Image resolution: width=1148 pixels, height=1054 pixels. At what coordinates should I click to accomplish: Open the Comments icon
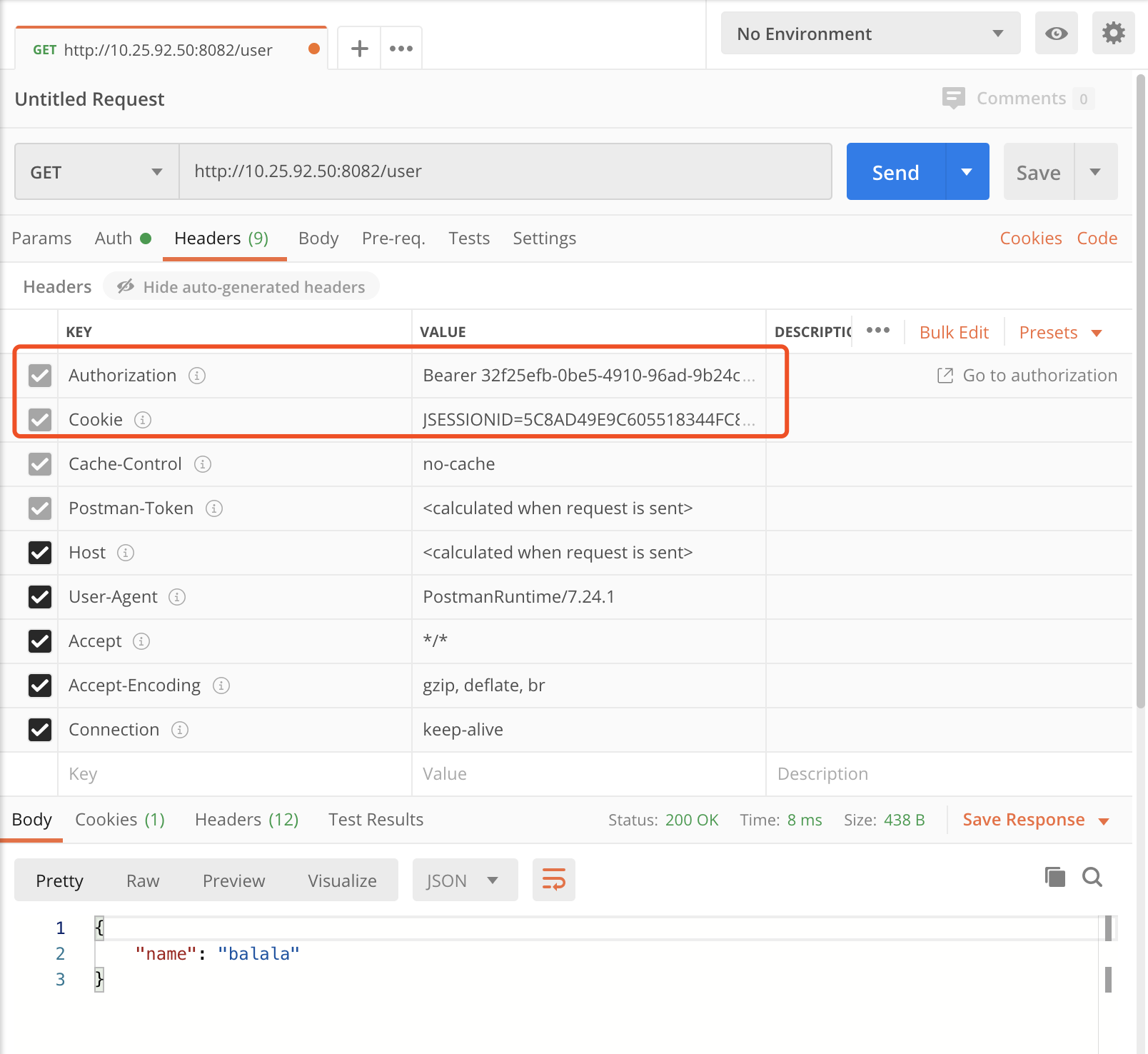pyautogui.click(x=953, y=98)
